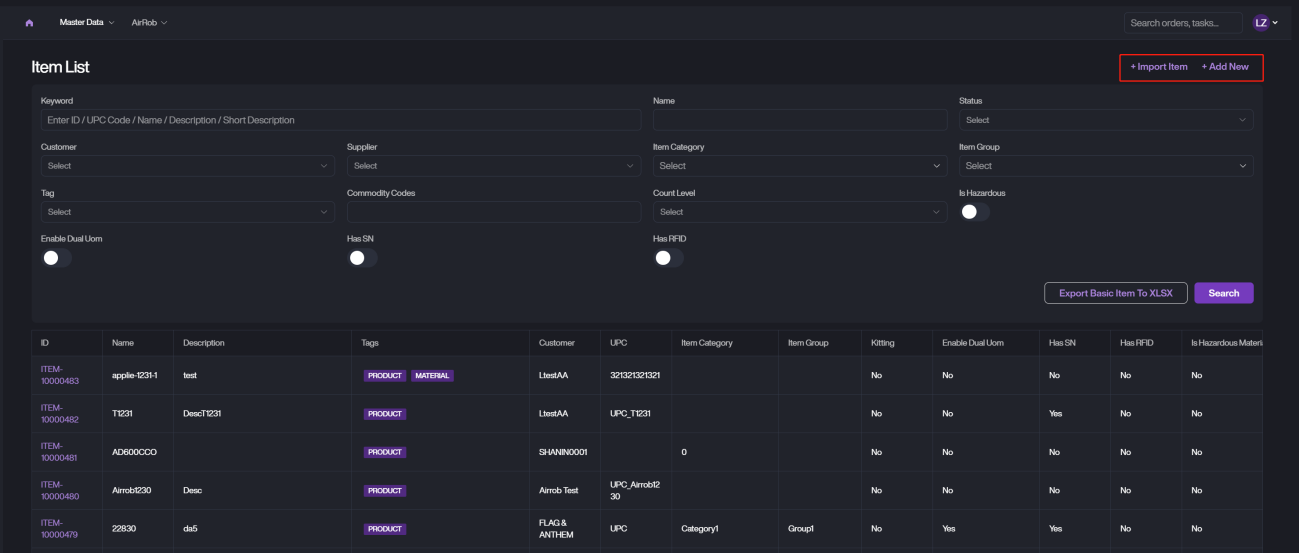Open the Customer select dropdown
1299x553 pixels.
(x=187, y=166)
